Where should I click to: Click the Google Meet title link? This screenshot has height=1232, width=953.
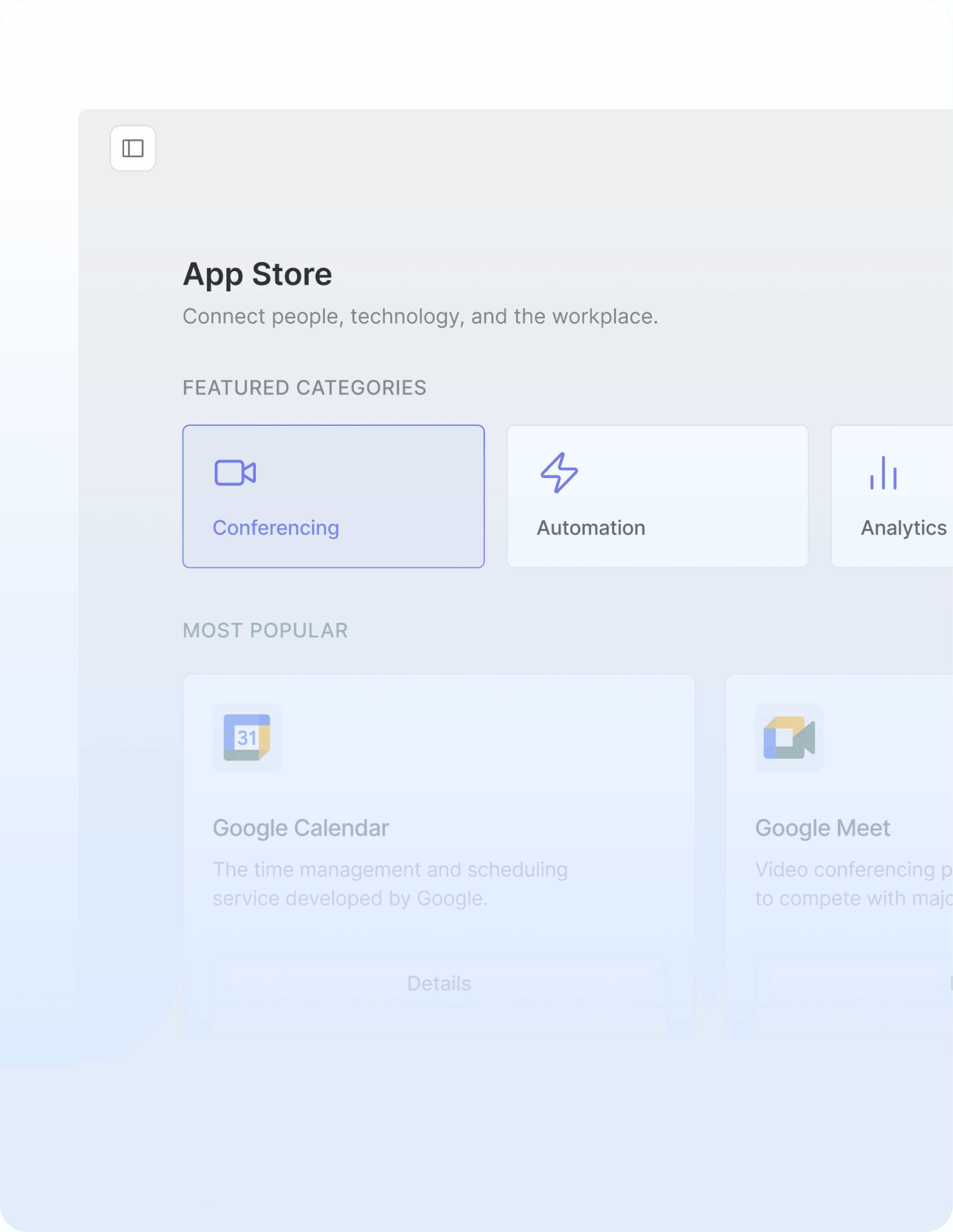coord(822,828)
